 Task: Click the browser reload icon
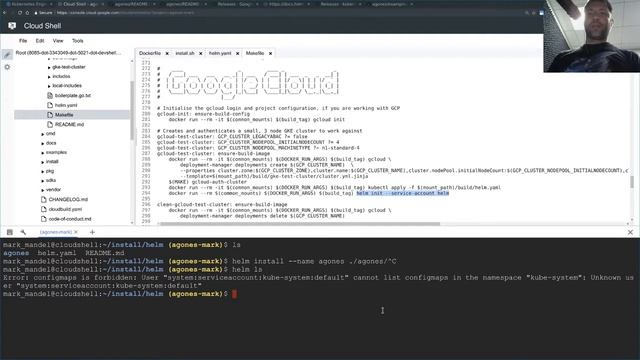click(x=20, y=13)
